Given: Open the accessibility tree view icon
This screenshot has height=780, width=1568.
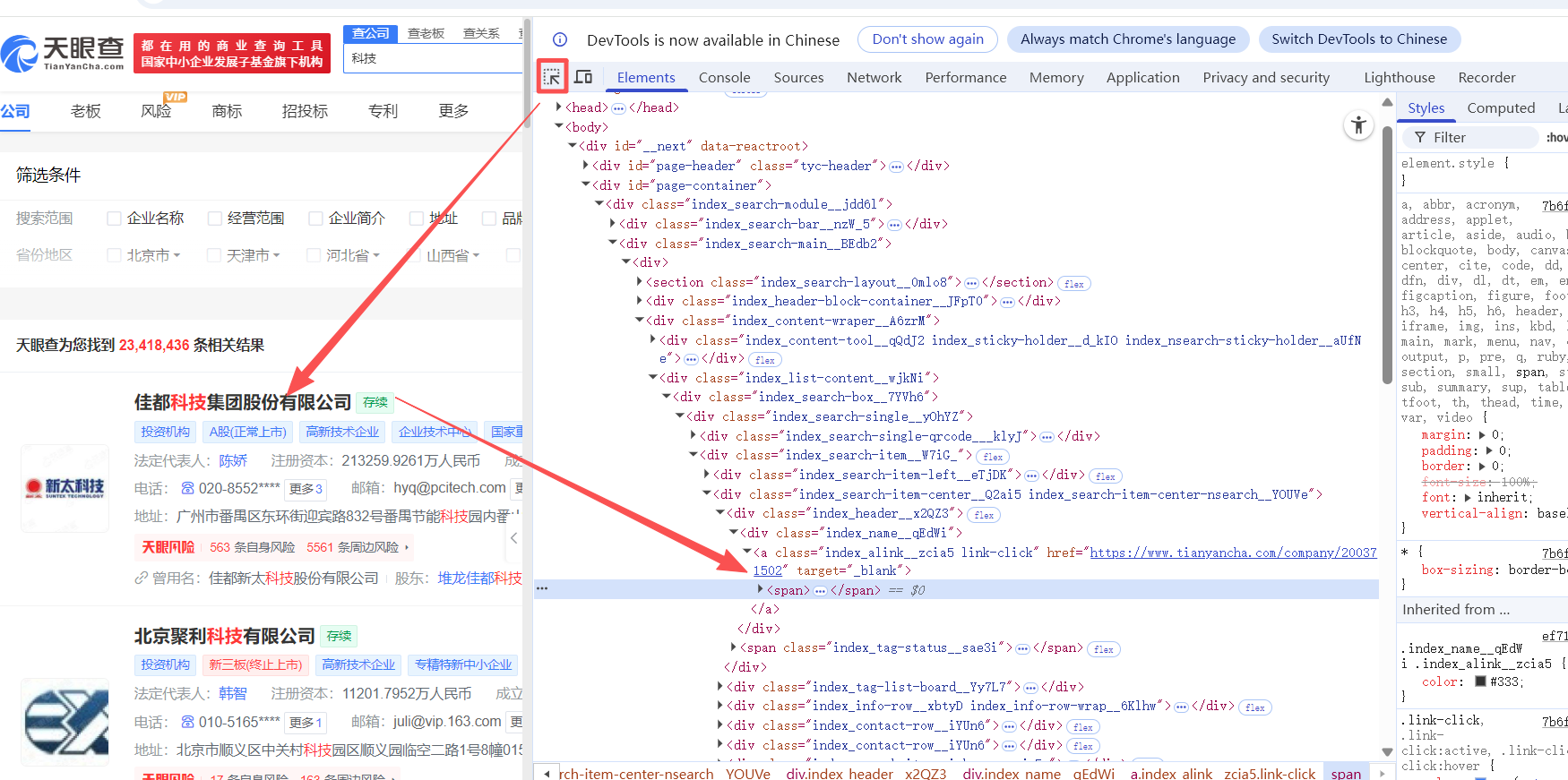Looking at the screenshot, I should tap(1358, 125).
